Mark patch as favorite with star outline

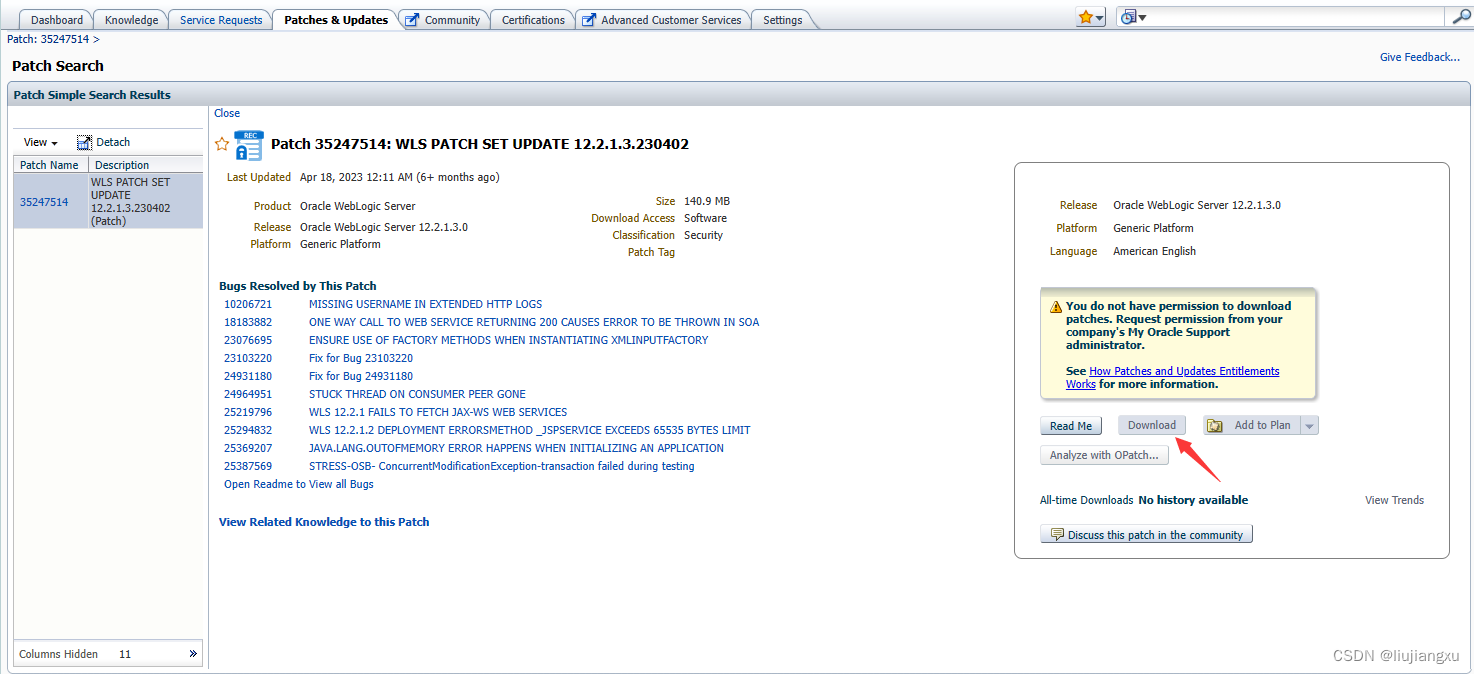[x=222, y=144]
